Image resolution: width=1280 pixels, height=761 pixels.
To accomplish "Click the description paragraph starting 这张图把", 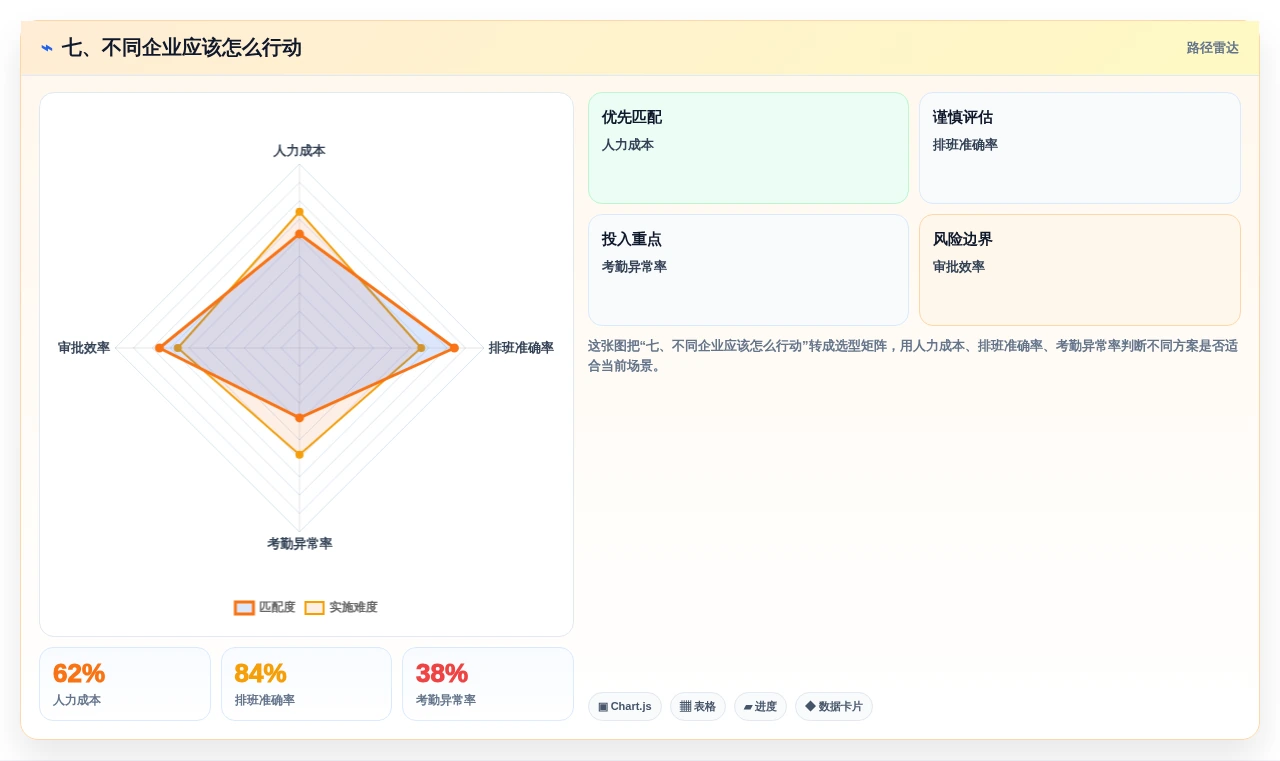I will 913,356.
